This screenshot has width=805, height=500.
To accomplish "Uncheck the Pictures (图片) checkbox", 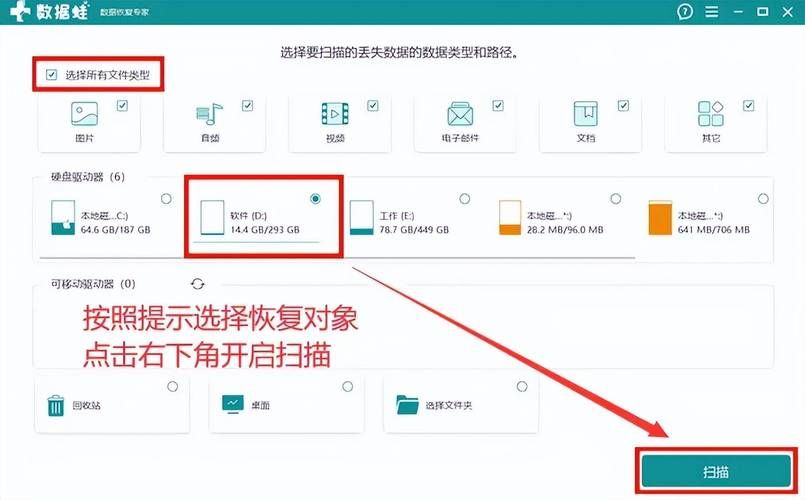I will click(122, 104).
